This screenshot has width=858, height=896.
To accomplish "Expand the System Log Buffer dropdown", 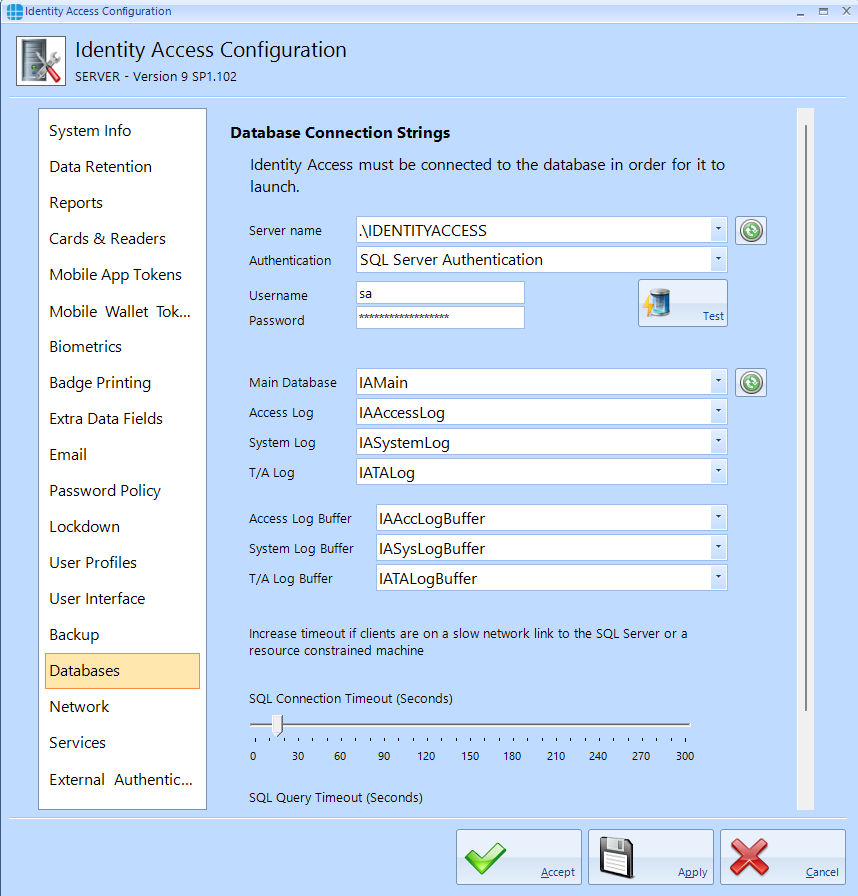I will pyautogui.click(x=719, y=547).
